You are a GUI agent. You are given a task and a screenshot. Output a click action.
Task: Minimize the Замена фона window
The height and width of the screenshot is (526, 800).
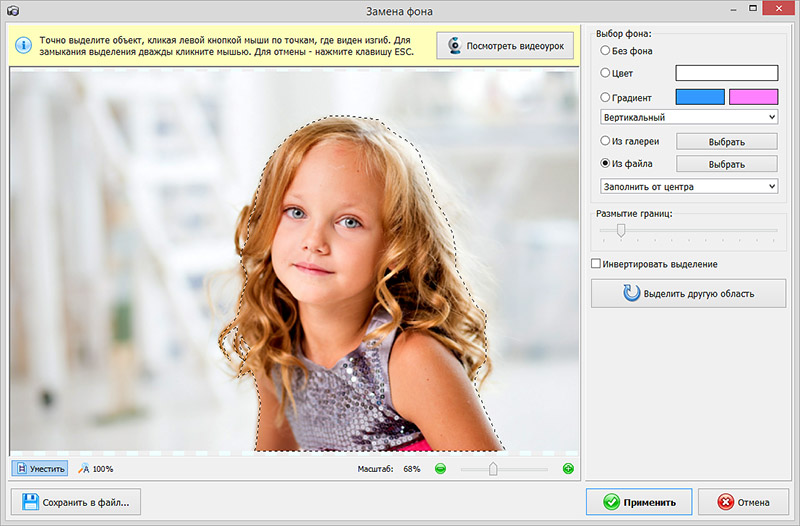click(x=733, y=9)
